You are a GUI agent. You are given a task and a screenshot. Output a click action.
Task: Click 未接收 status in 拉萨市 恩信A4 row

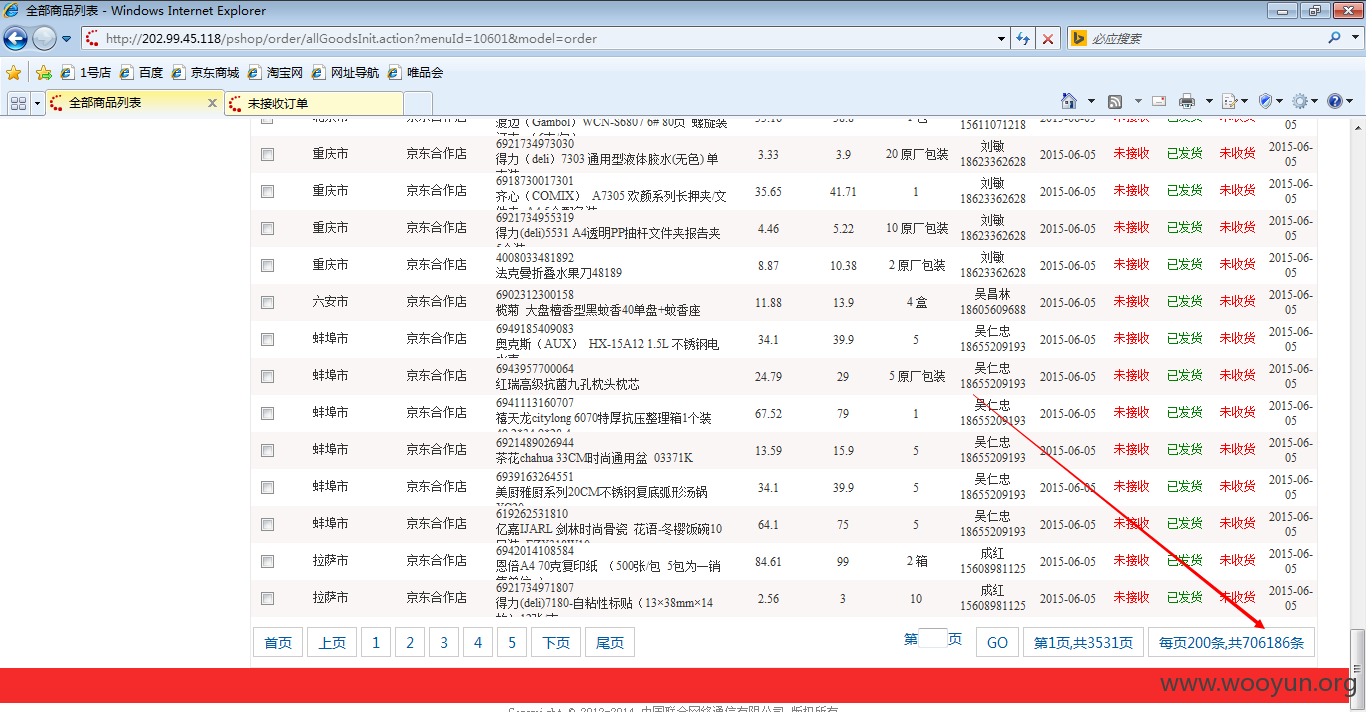1131,561
